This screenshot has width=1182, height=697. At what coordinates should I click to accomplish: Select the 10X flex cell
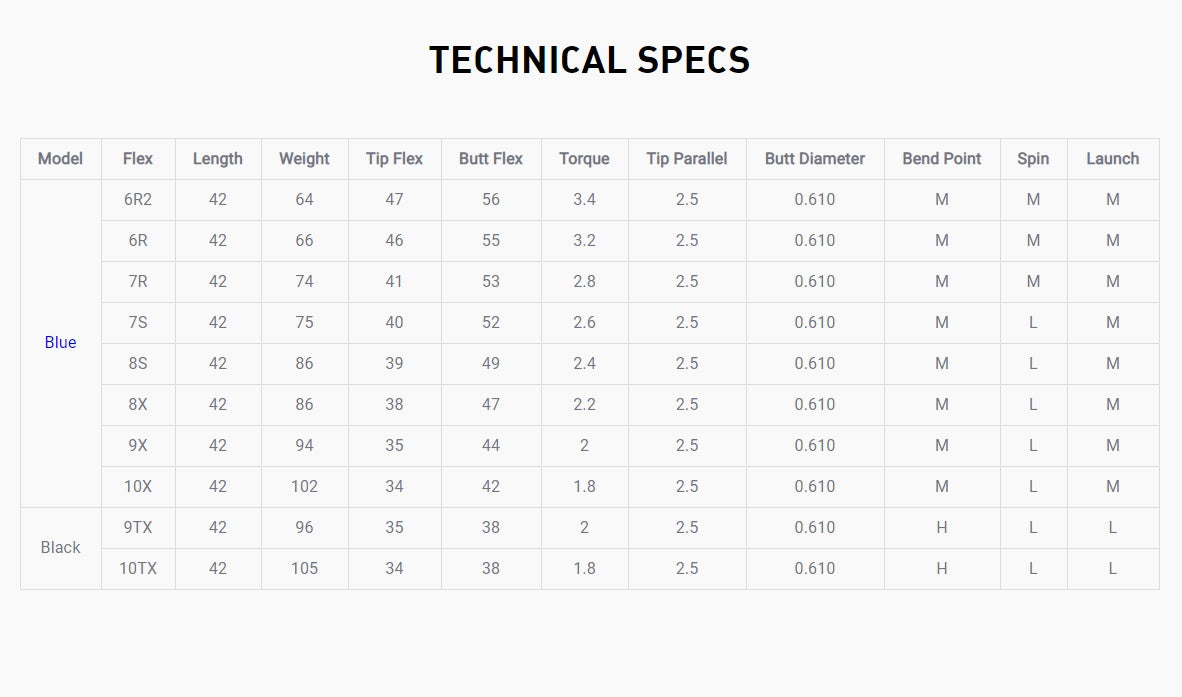(x=138, y=487)
